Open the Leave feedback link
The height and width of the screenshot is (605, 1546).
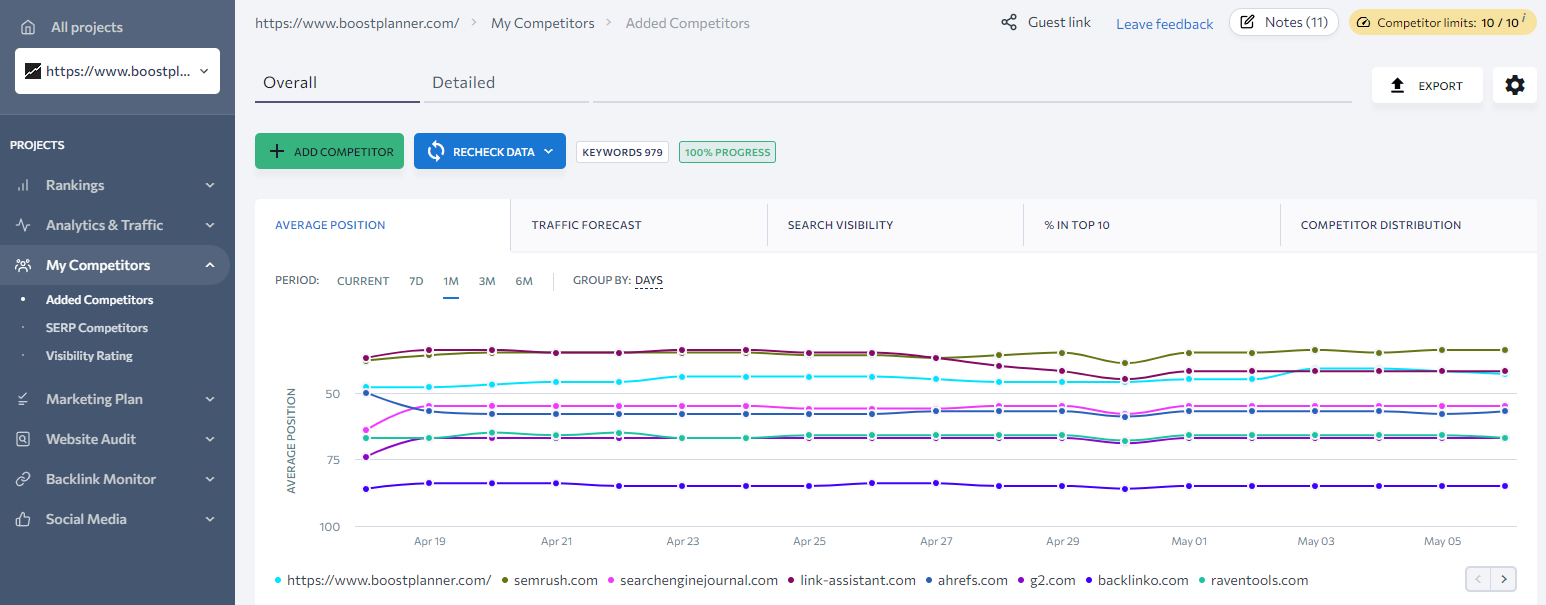click(x=1164, y=24)
